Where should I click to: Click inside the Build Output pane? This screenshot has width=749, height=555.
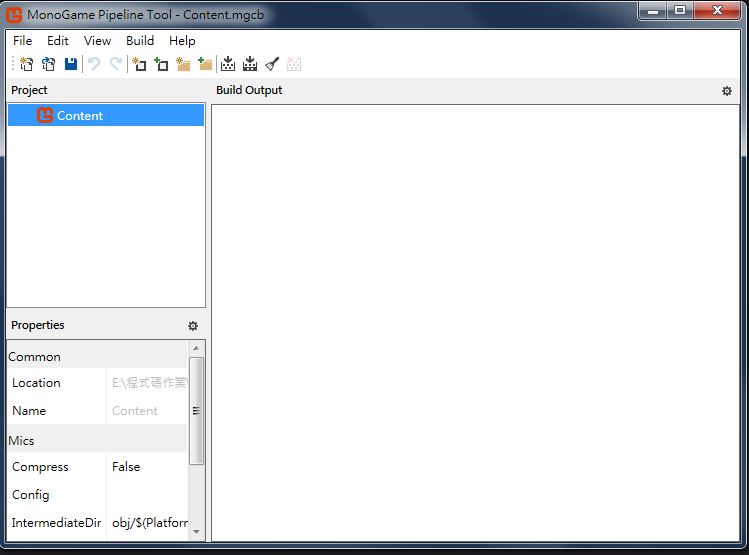pyautogui.click(x=475, y=323)
